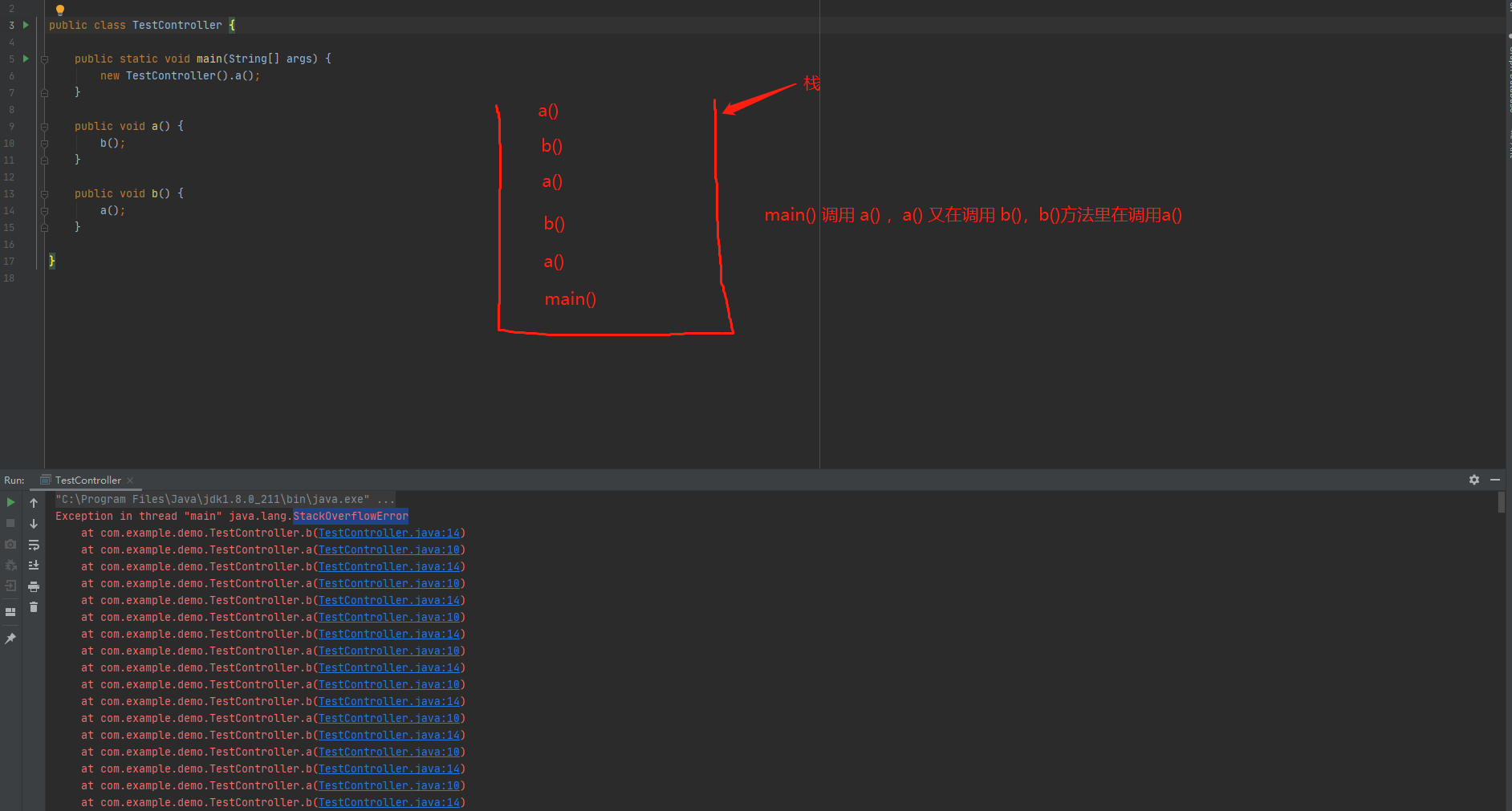Pin the Run tab with pin icon

point(10,639)
